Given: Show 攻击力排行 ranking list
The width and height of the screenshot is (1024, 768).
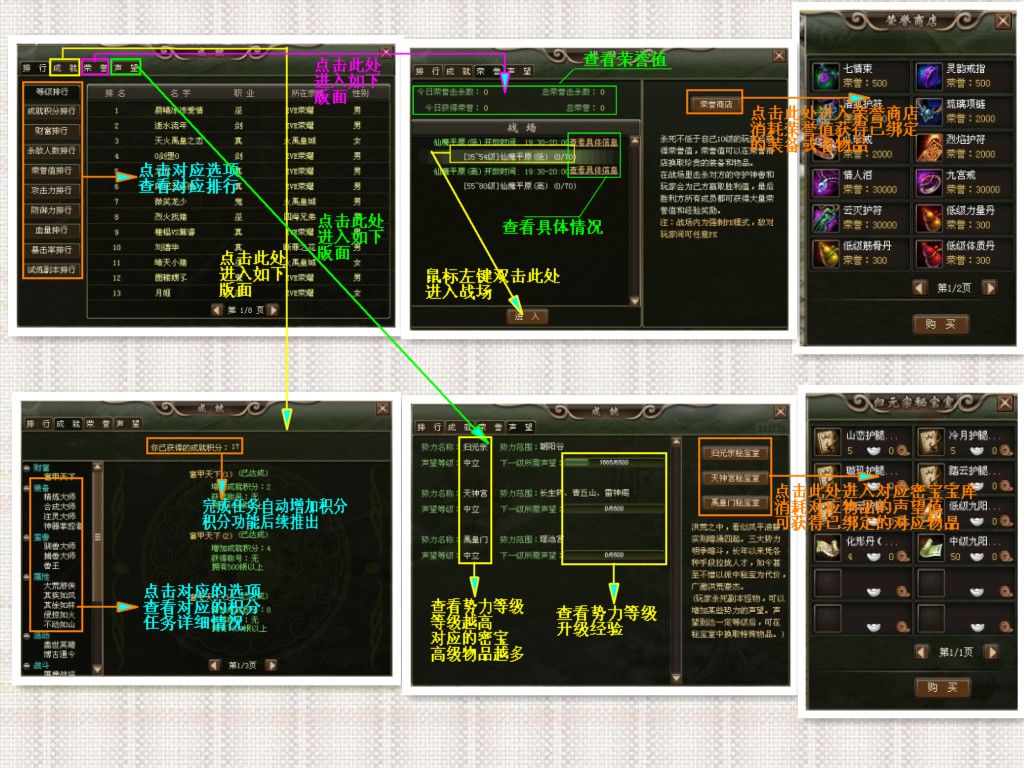Looking at the screenshot, I should coord(52,191).
